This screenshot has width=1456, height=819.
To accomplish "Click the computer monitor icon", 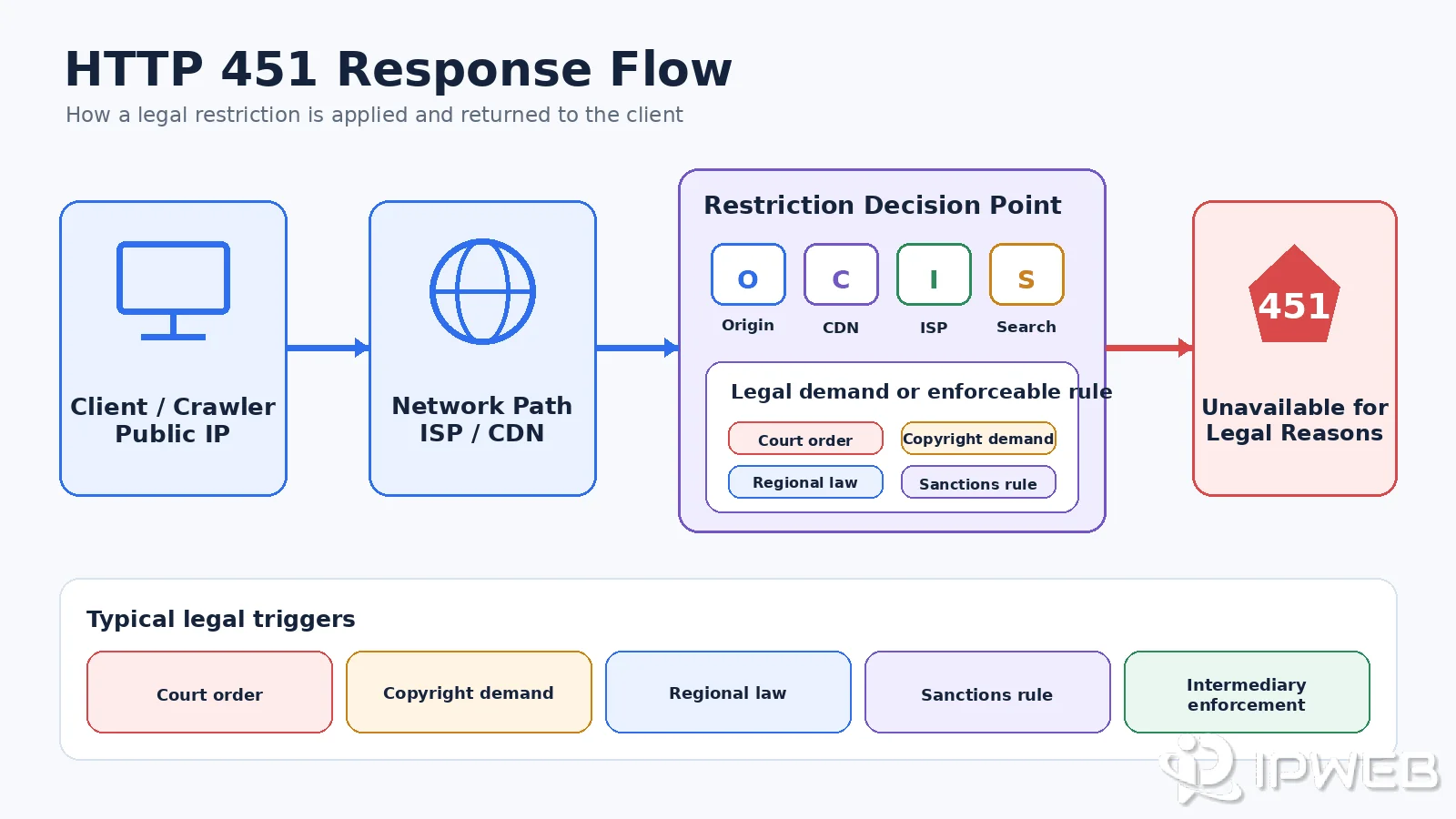I will [173, 291].
